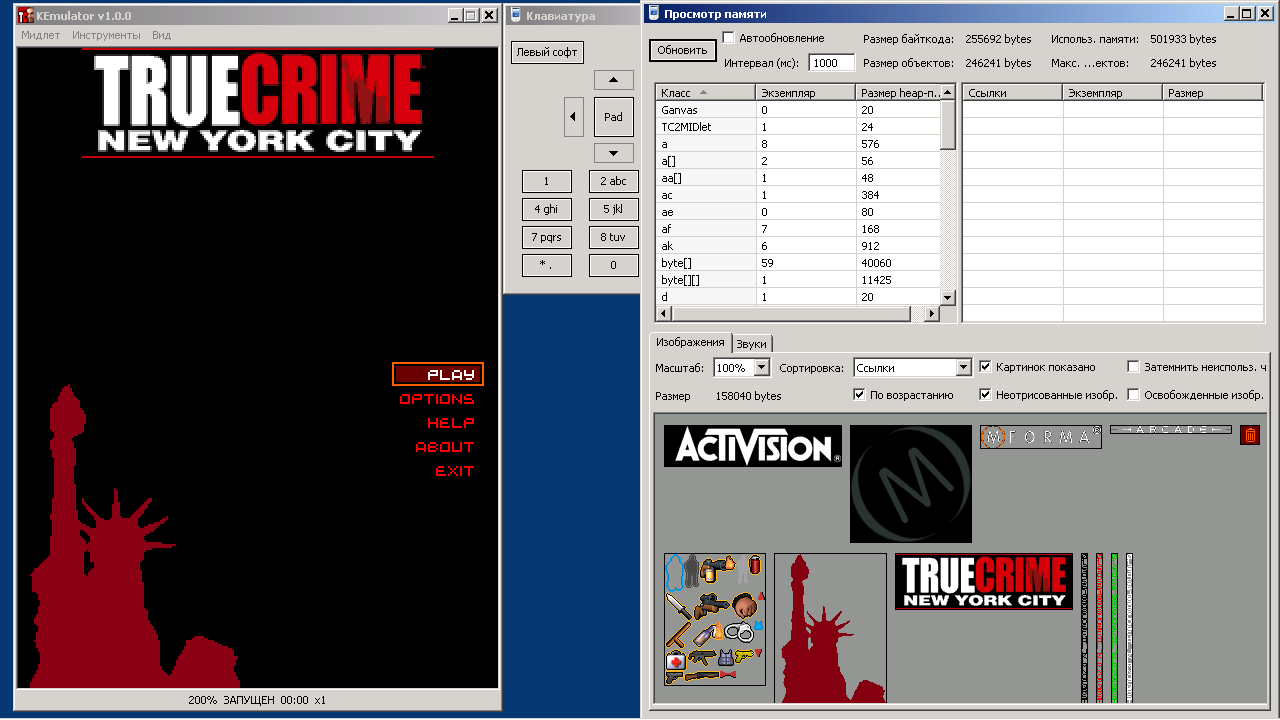
Task: Select byte[][] class row
Action: pos(798,280)
